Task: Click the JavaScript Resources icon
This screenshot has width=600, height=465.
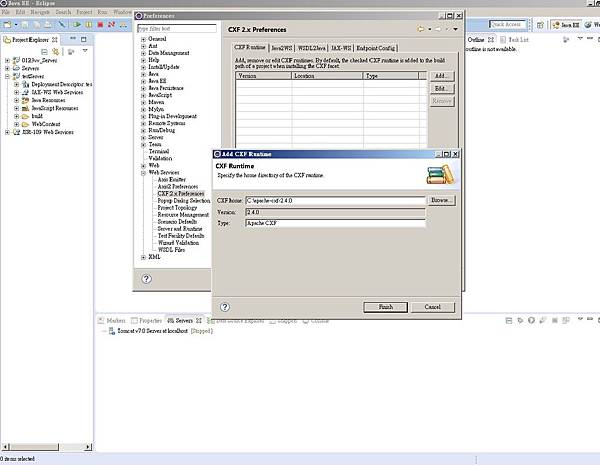Action: coord(26,108)
